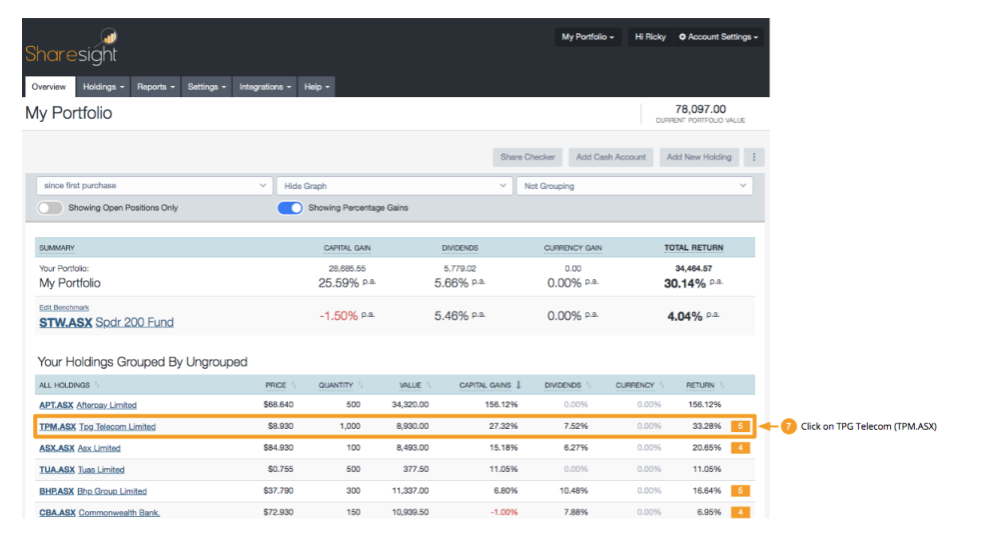Click the Capital Gain summary header
Image resolution: width=985 pixels, height=552 pixels.
tap(347, 247)
